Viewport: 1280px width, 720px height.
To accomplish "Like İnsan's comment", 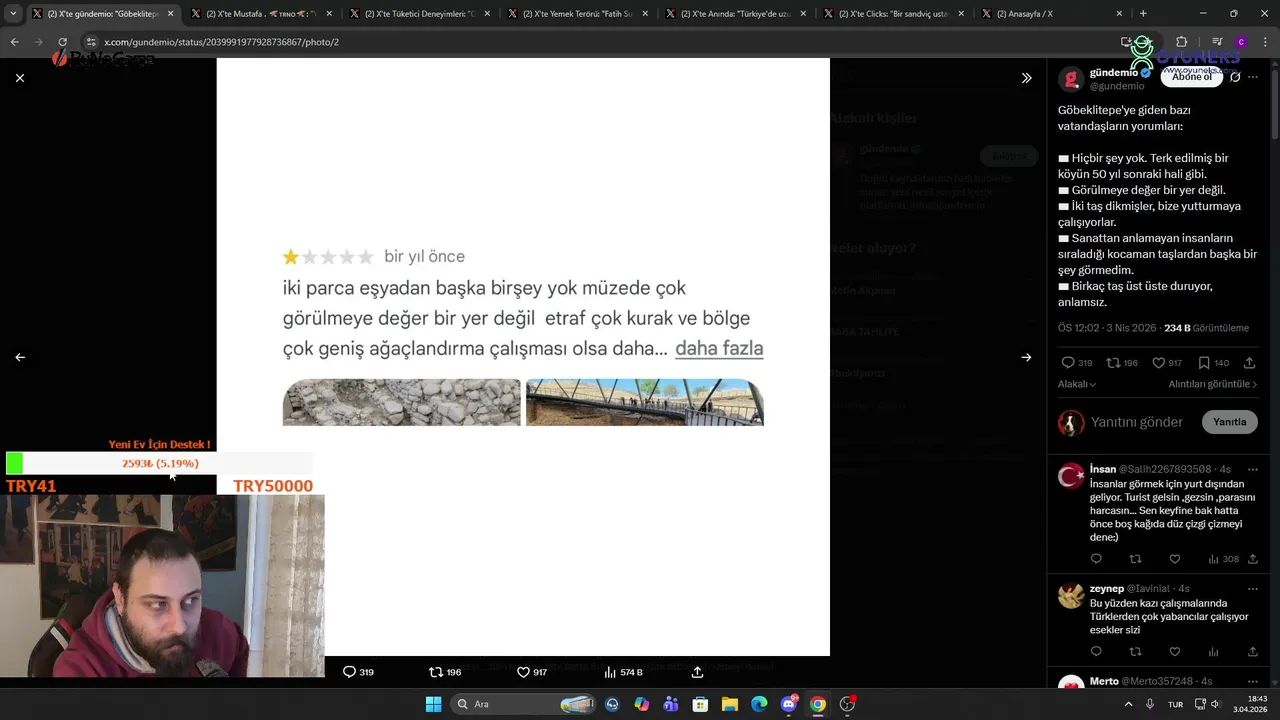I will click(1175, 559).
